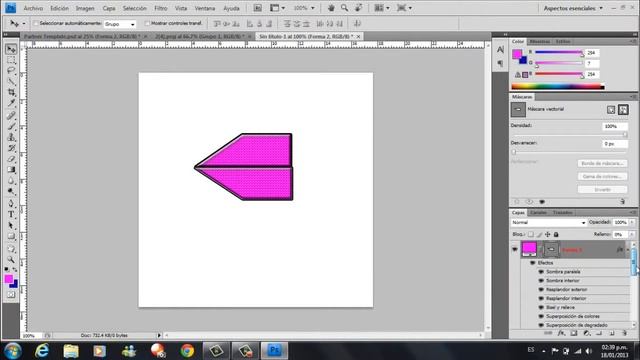Open the Opacidad slider arrow
The height and width of the screenshot is (360, 640).
coord(632,222)
